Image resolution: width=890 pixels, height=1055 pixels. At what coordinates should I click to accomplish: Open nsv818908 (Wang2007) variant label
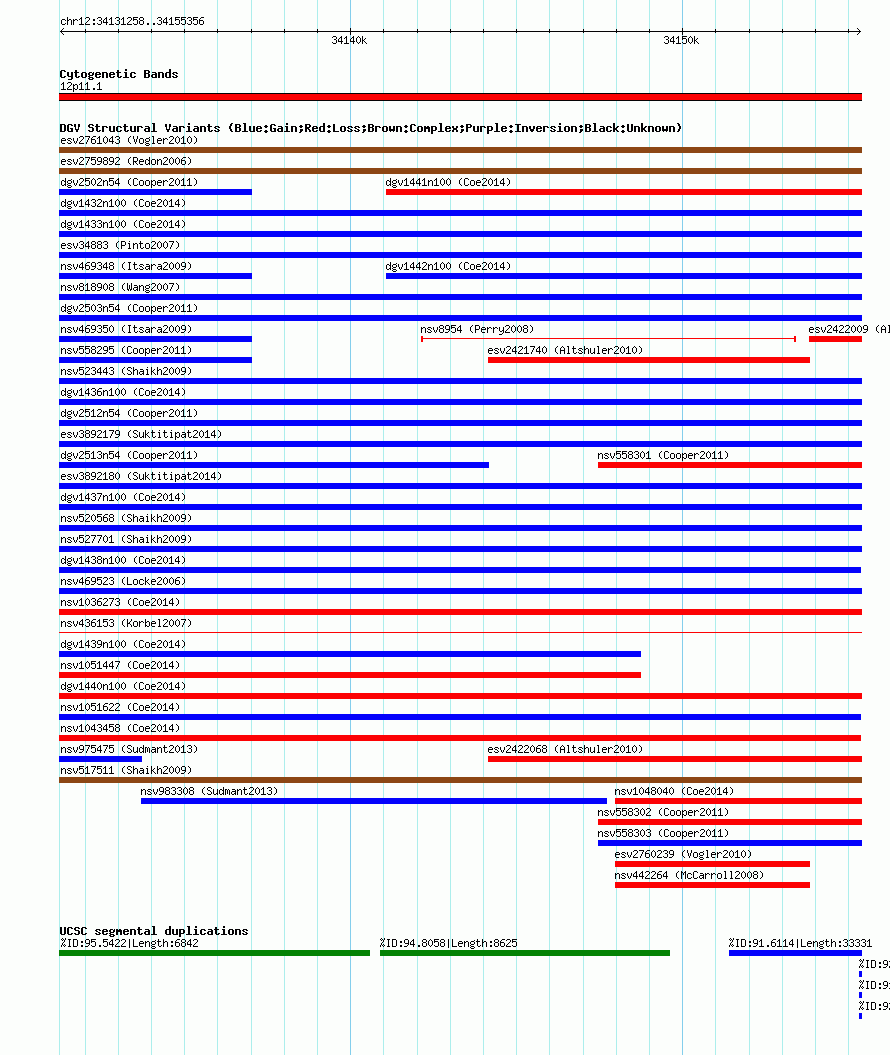pos(120,287)
